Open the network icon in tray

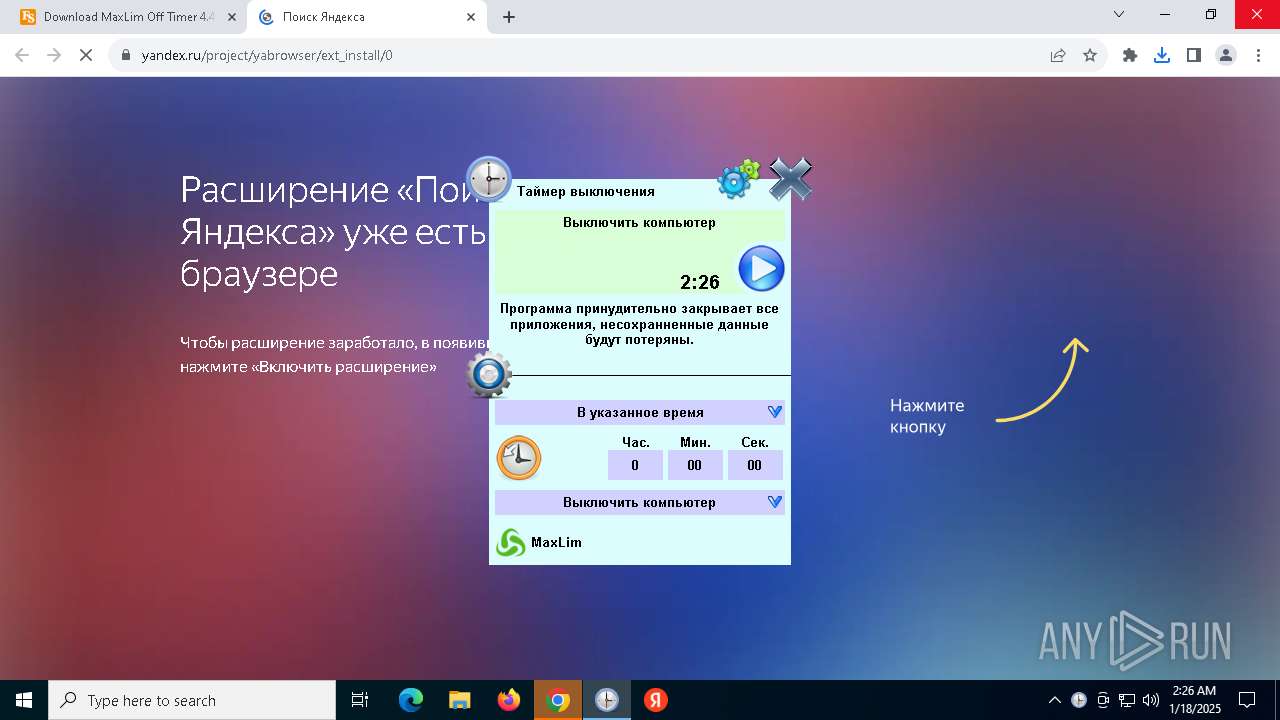pos(1127,700)
